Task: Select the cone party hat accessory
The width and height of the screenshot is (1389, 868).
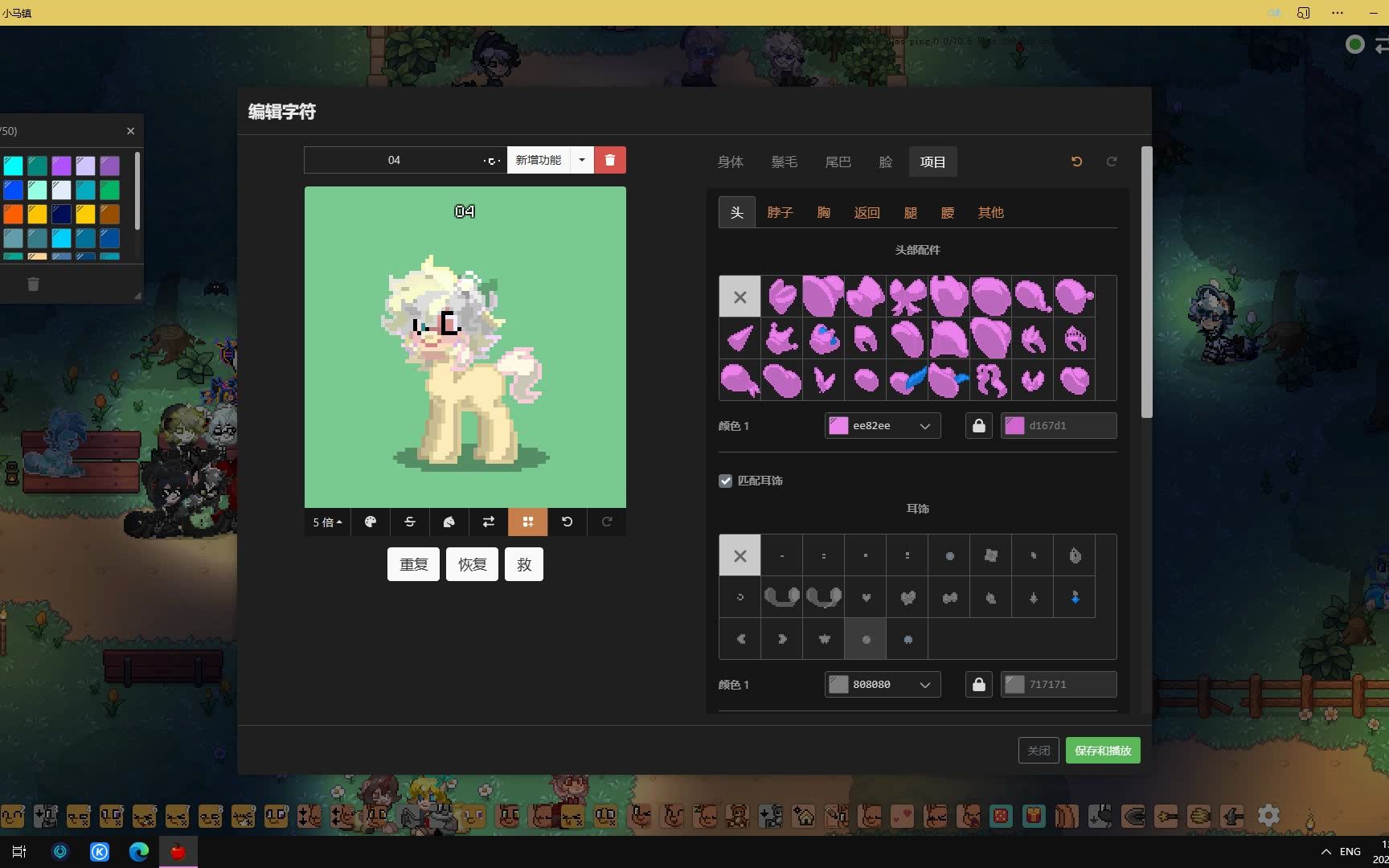Action: (740, 338)
